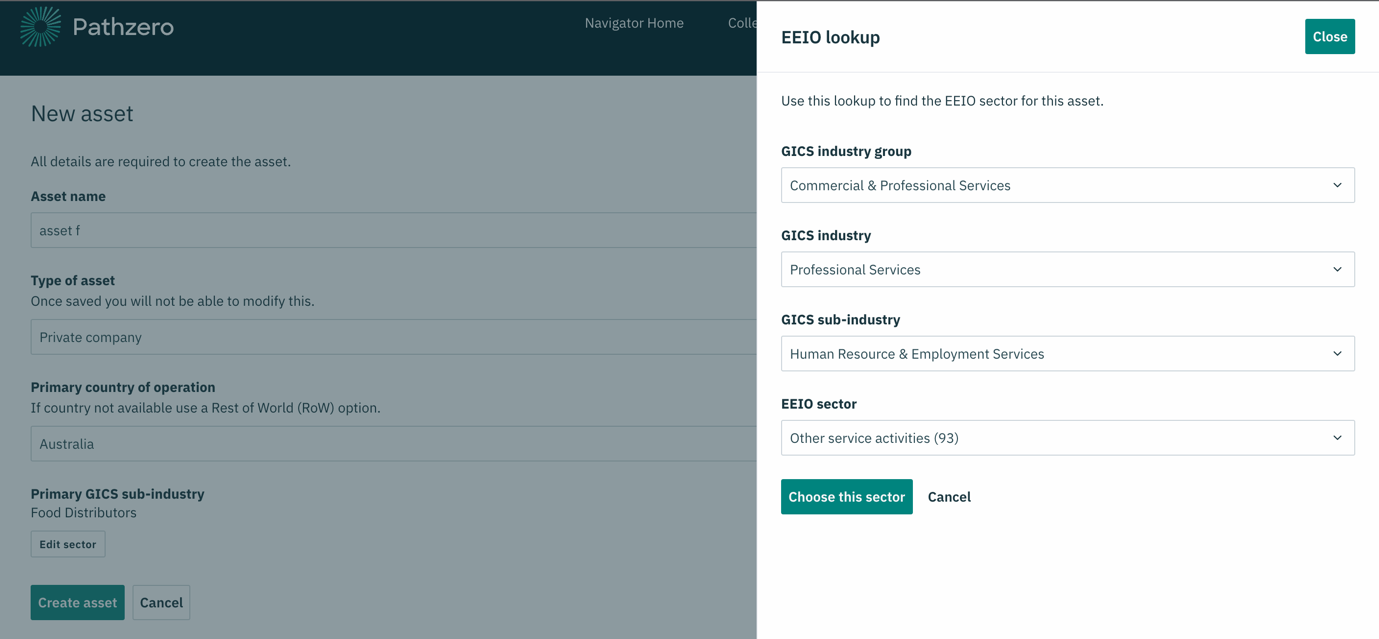Click the "GICS sub-industry" field label
Viewport: 1379px width, 639px height.
pyautogui.click(x=840, y=320)
